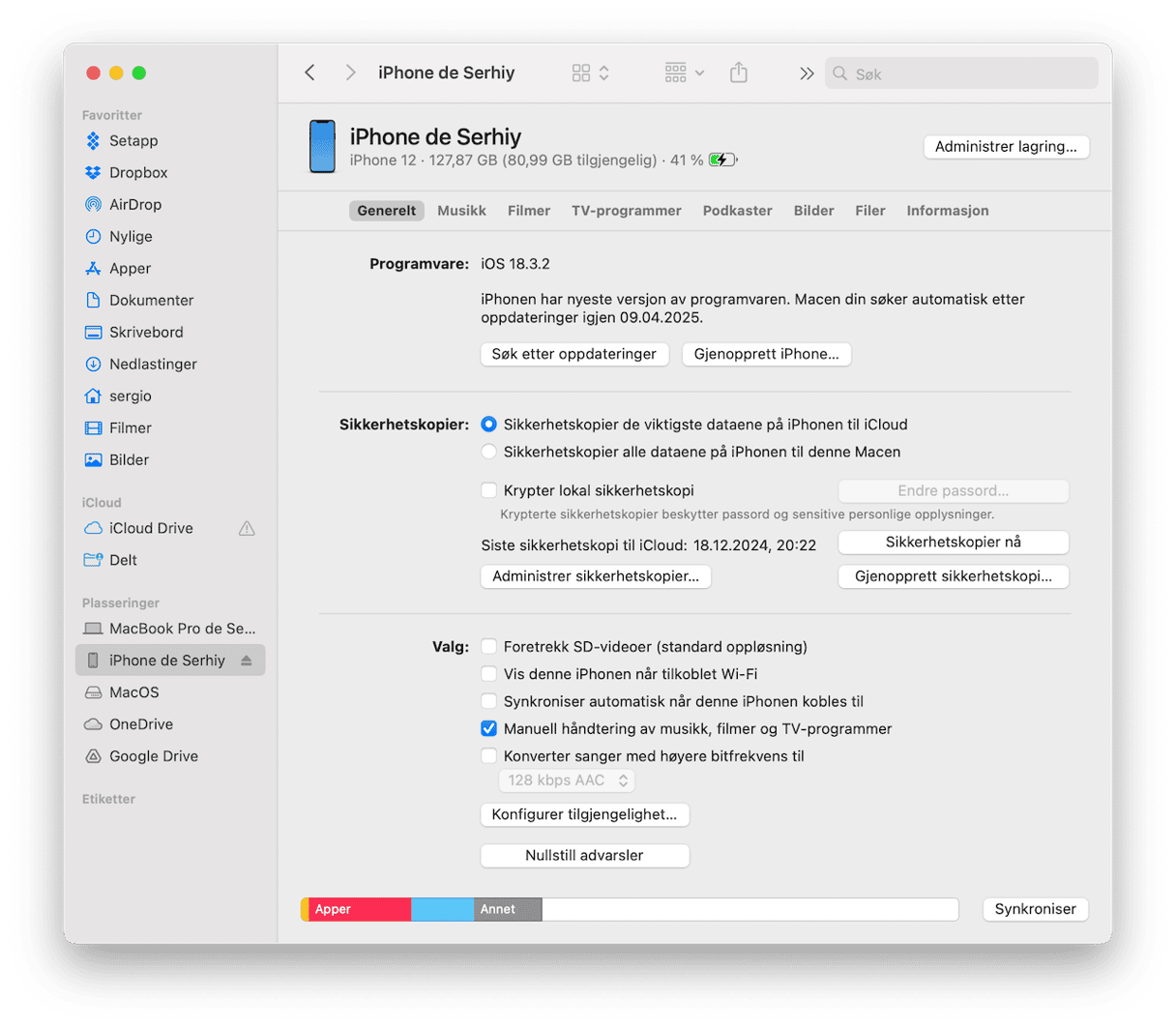
Task: Click the Share toolbar icon
Action: click(x=739, y=73)
